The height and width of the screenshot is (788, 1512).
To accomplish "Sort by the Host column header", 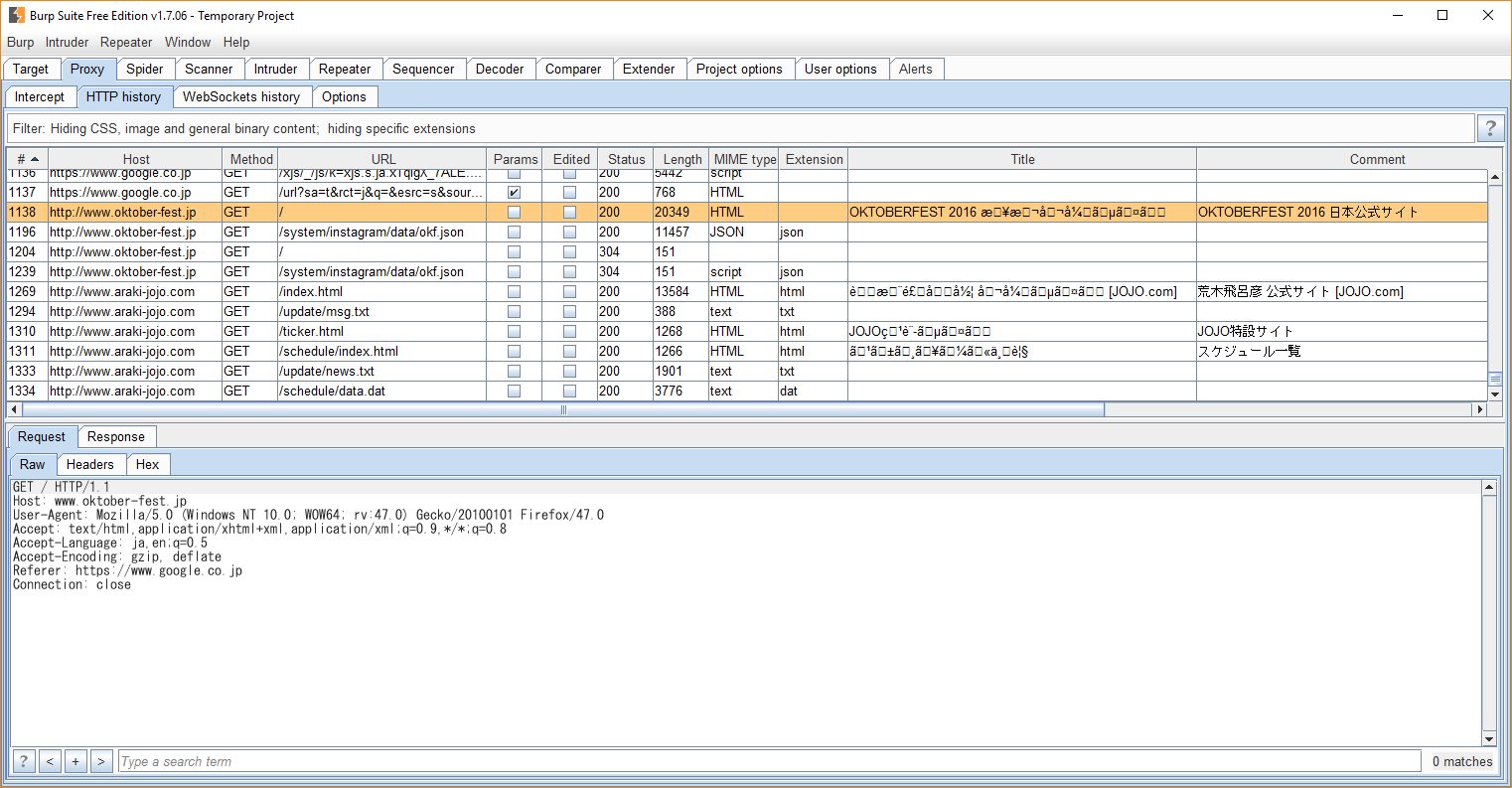I will 136,159.
